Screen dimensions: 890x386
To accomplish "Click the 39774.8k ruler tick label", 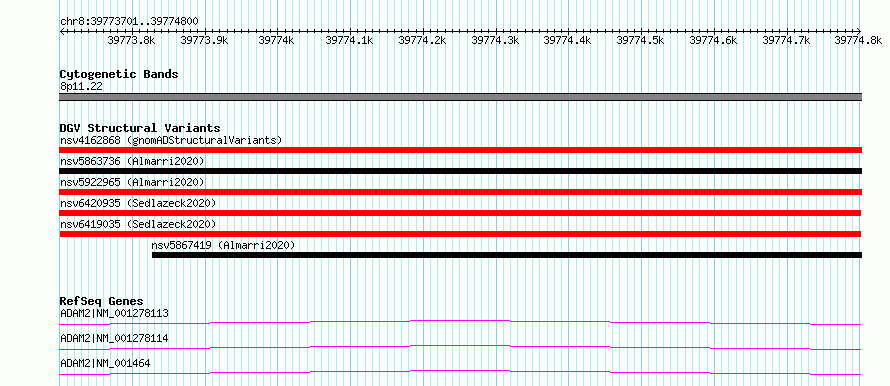I will (x=859, y=40).
